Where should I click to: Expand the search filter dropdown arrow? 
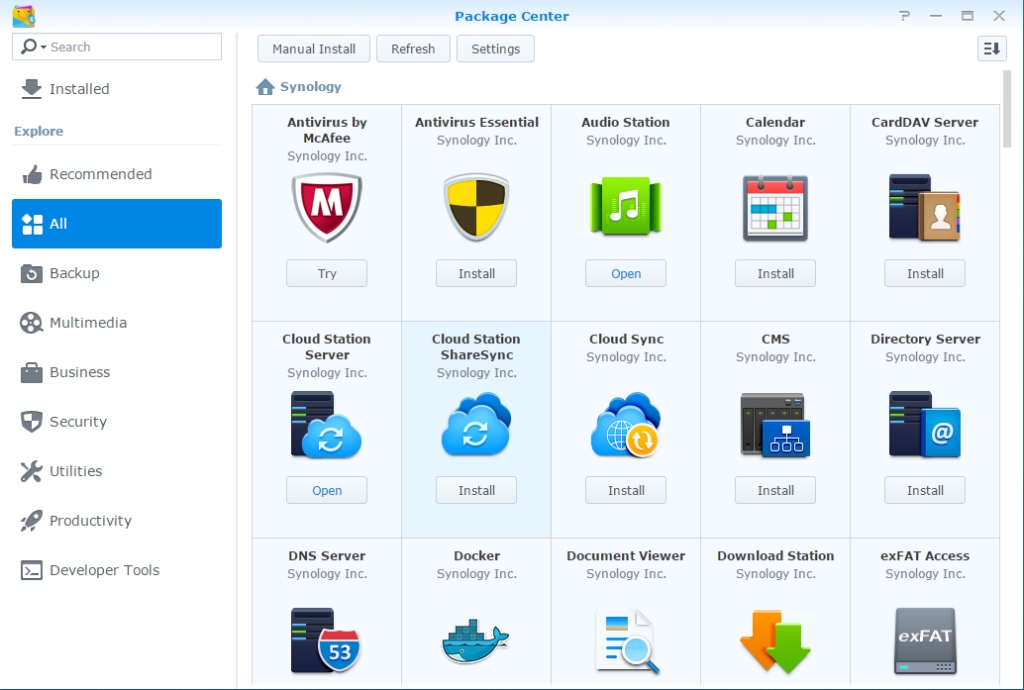tap(44, 47)
